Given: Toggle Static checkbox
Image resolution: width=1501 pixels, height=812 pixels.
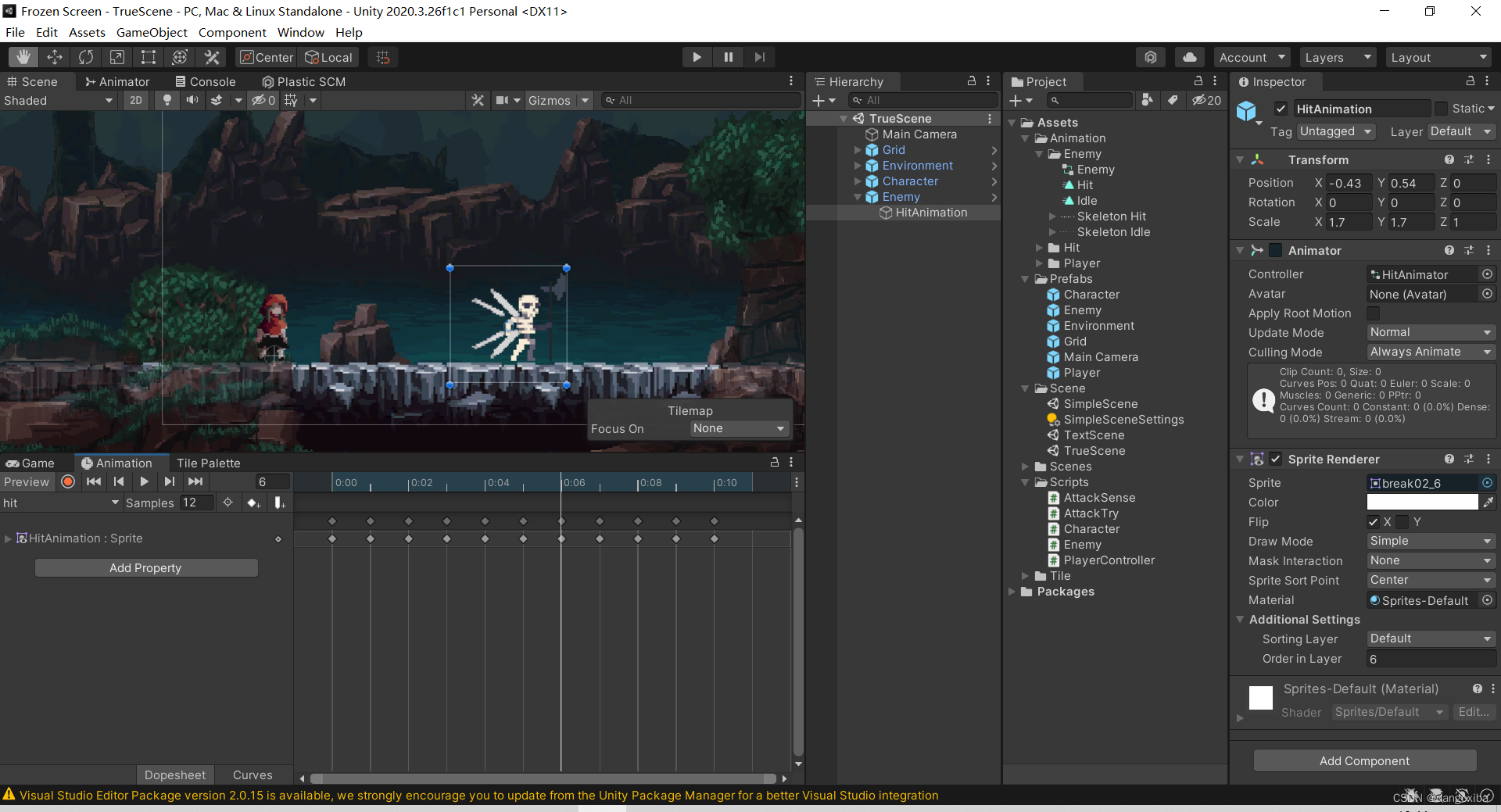Looking at the screenshot, I should (1442, 109).
